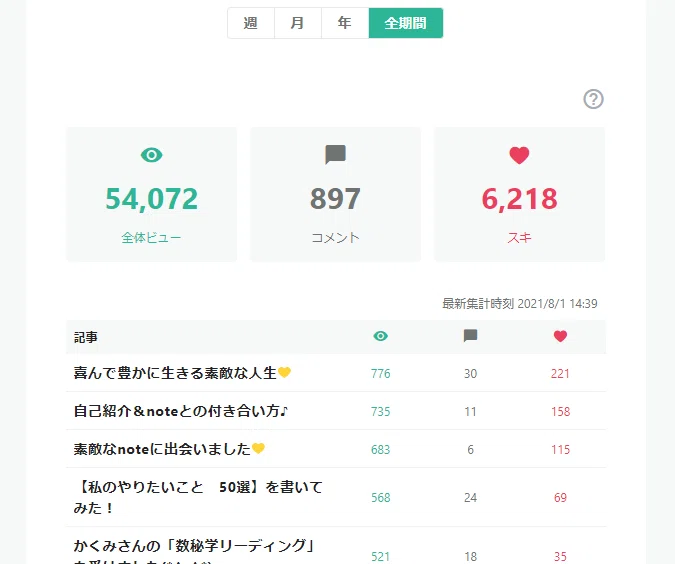Click the 記事 column header
The height and width of the screenshot is (564, 675).
pos(86,337)
